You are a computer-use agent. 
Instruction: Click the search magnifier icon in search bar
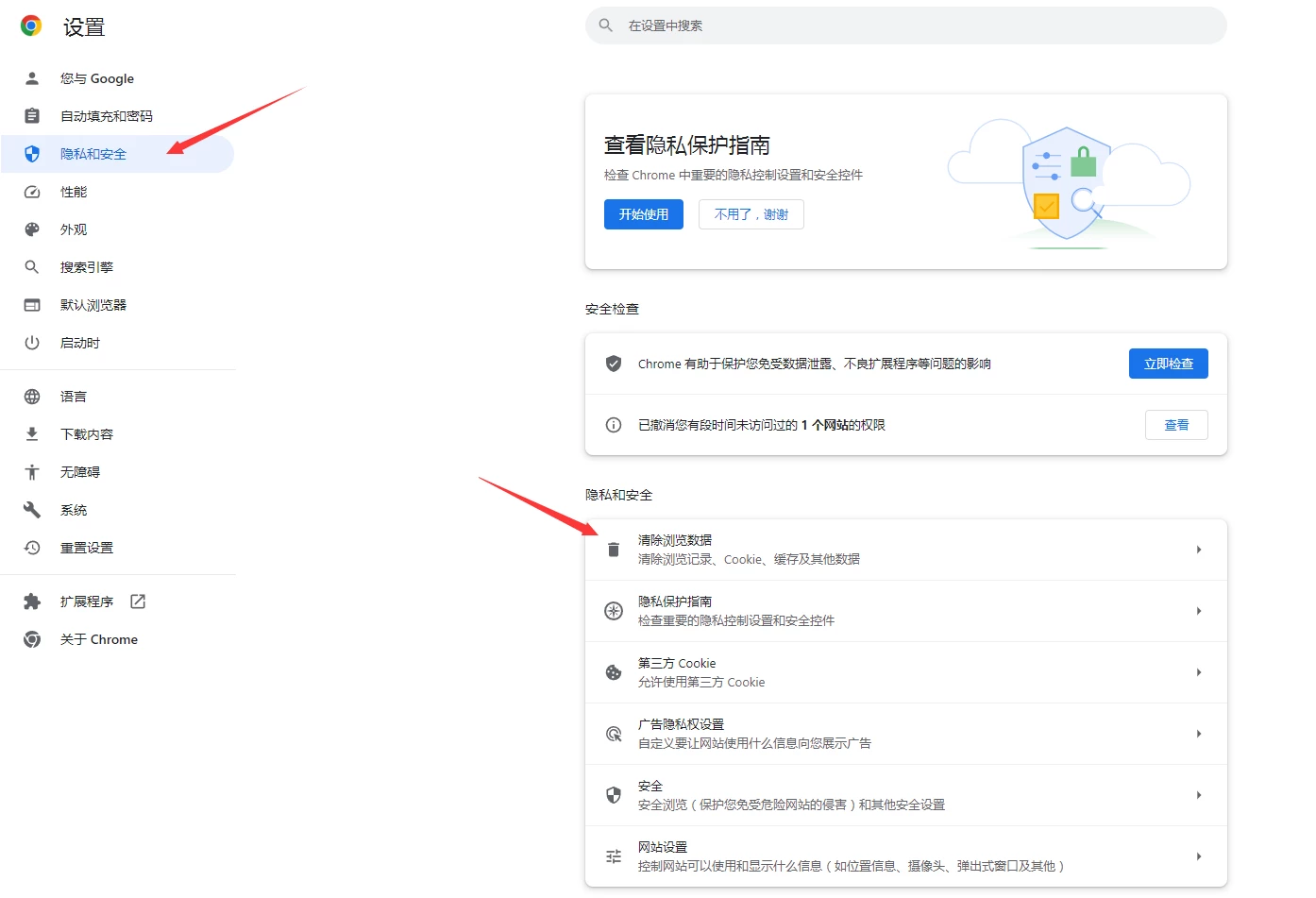[x=606, y=25]
